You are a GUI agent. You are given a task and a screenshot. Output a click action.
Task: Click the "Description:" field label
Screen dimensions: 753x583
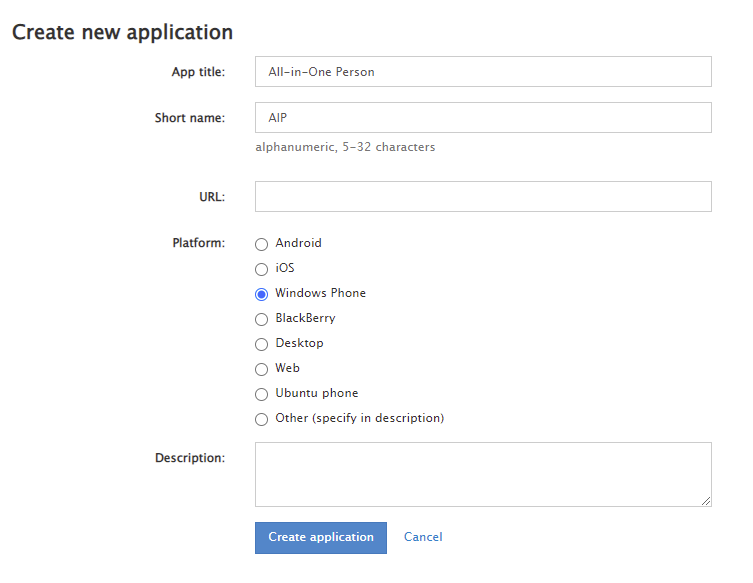[x=190, y=458]
